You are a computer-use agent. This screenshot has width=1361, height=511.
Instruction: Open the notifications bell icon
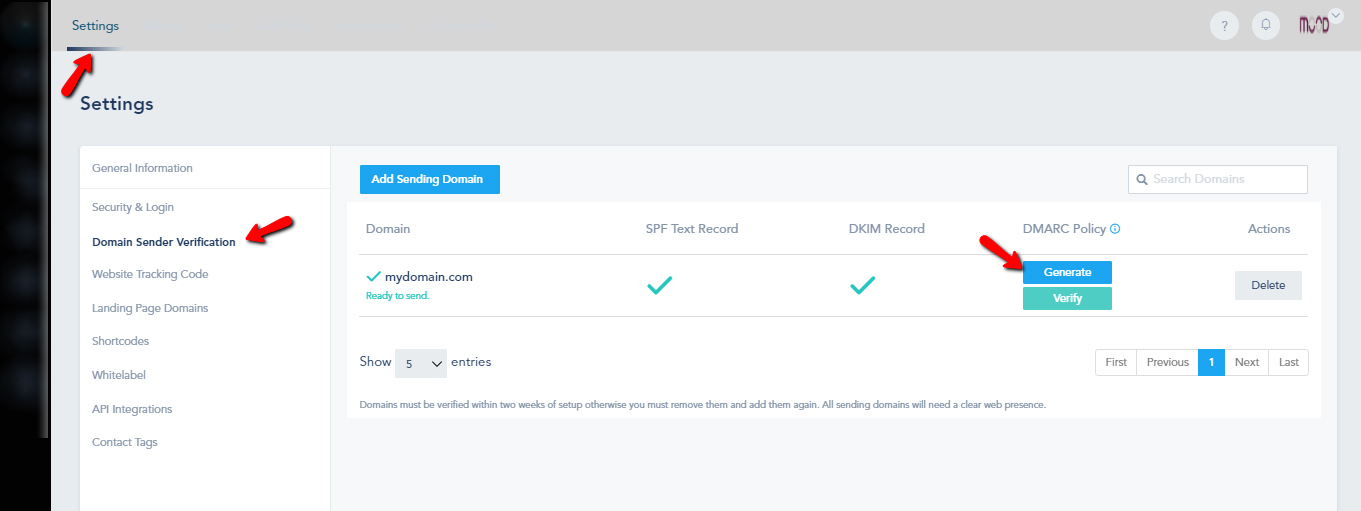[1266, 26]
